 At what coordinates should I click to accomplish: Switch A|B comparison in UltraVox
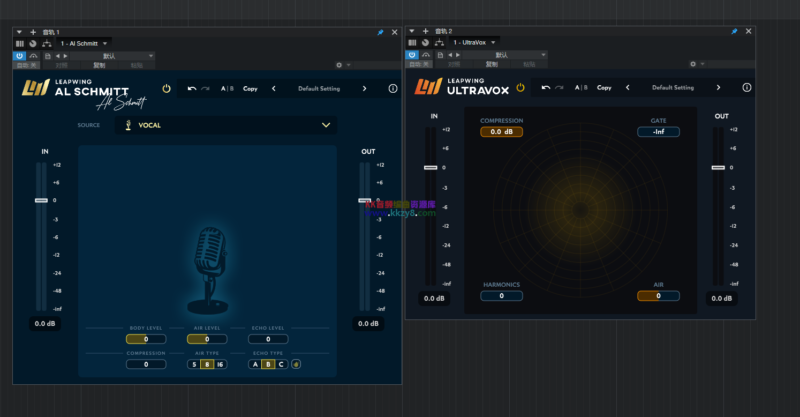click(x=581, y=88)
